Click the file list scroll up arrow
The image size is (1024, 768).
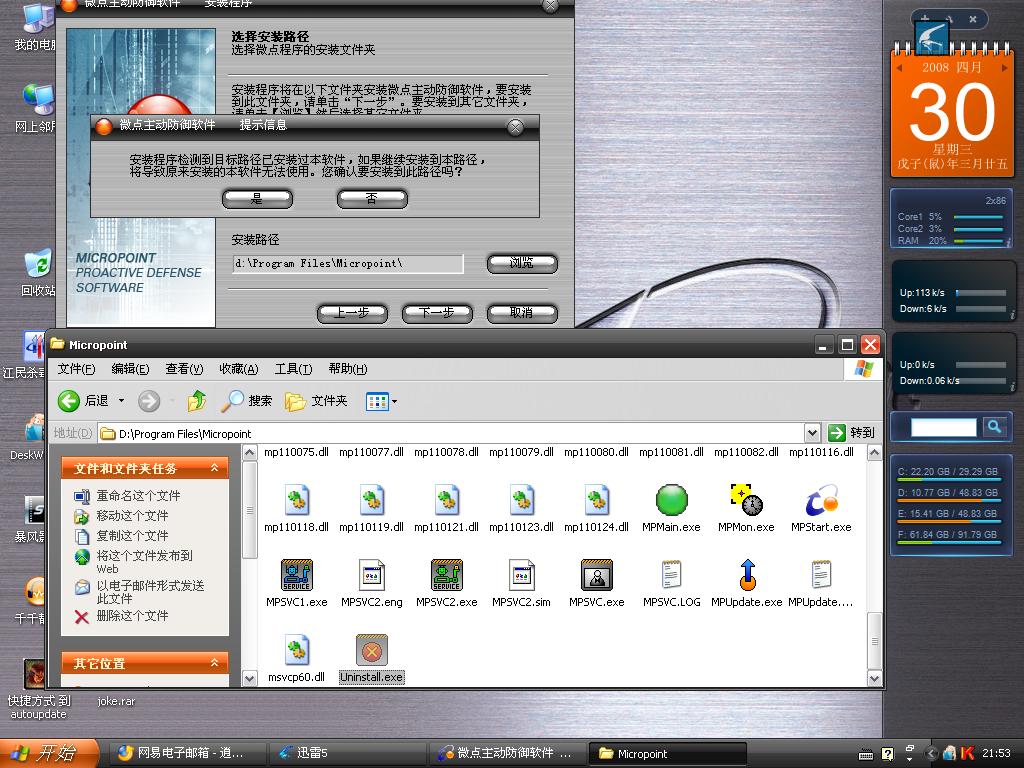(875, 452)
